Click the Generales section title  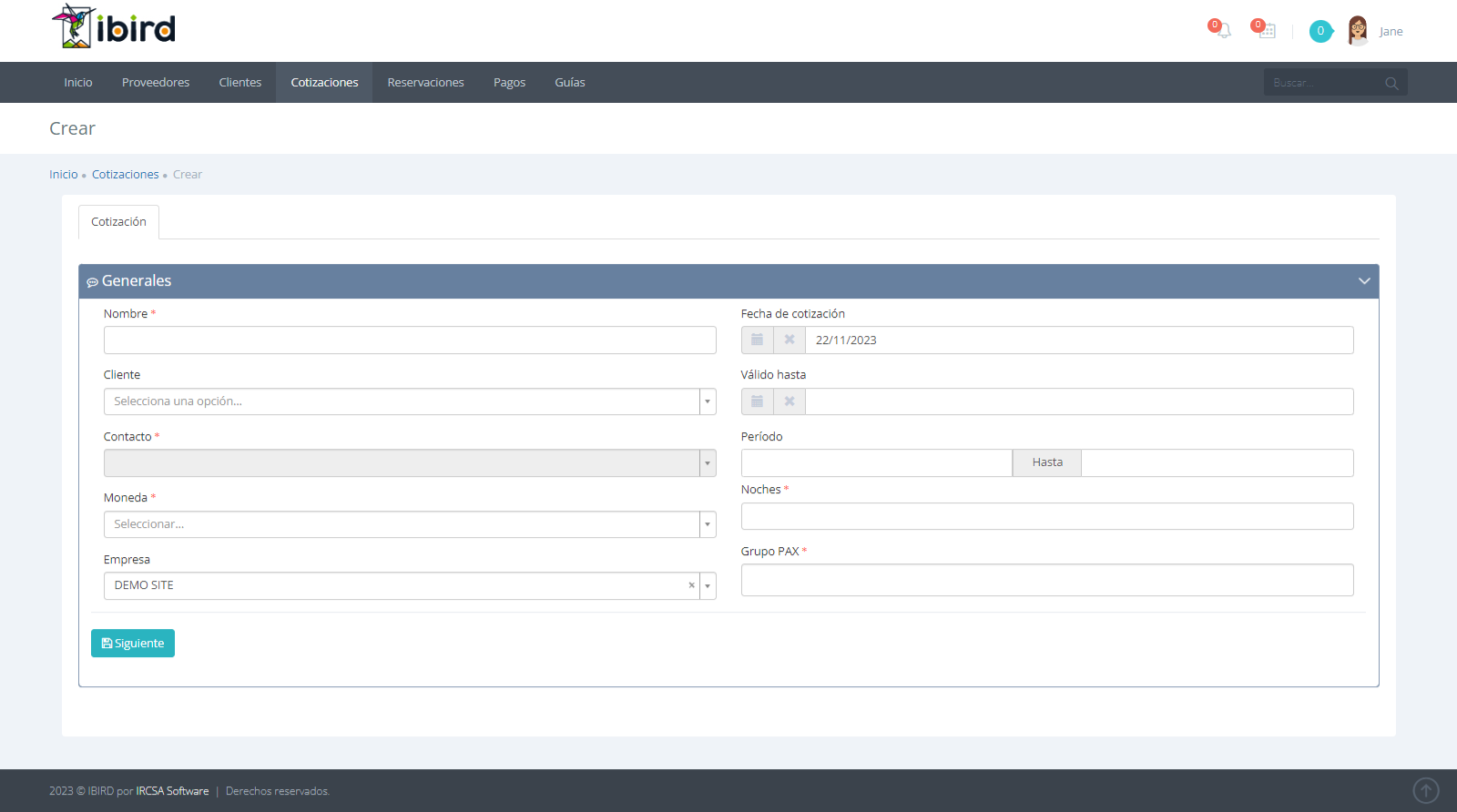tap(137, 281)
